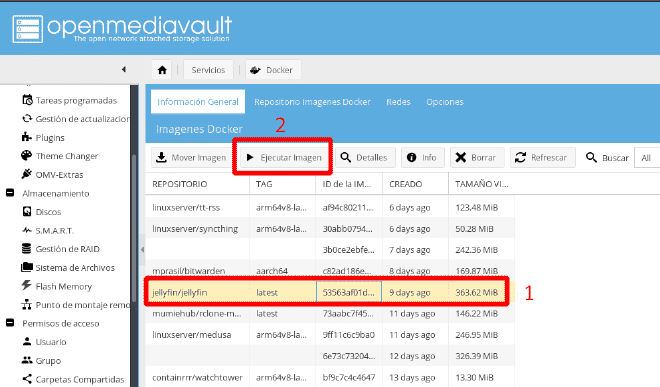
Task: Click the Gestión de actualizaciones icon
Action: [x=27, y=119]
